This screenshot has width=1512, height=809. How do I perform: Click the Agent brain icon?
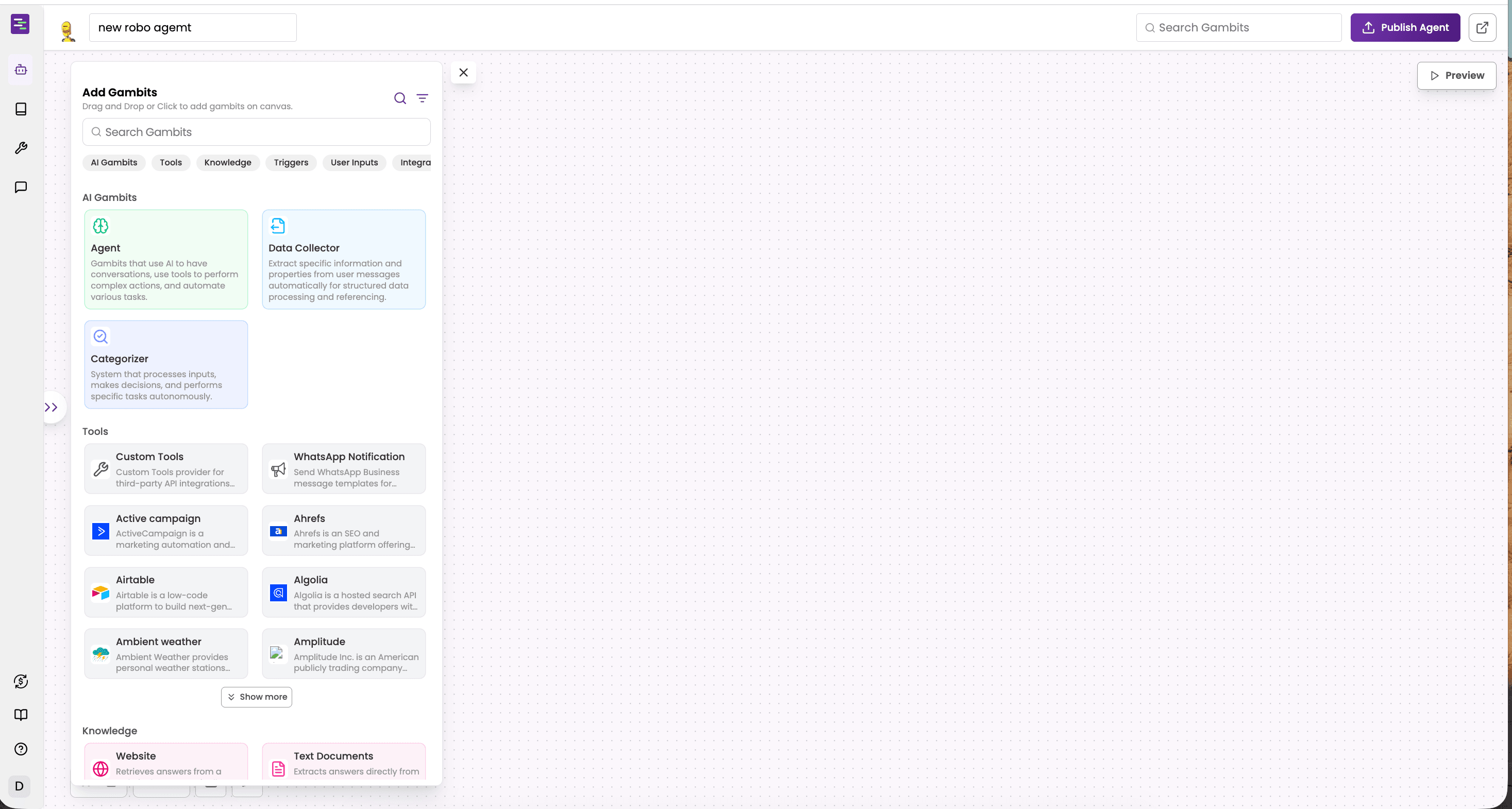point(100,226)
